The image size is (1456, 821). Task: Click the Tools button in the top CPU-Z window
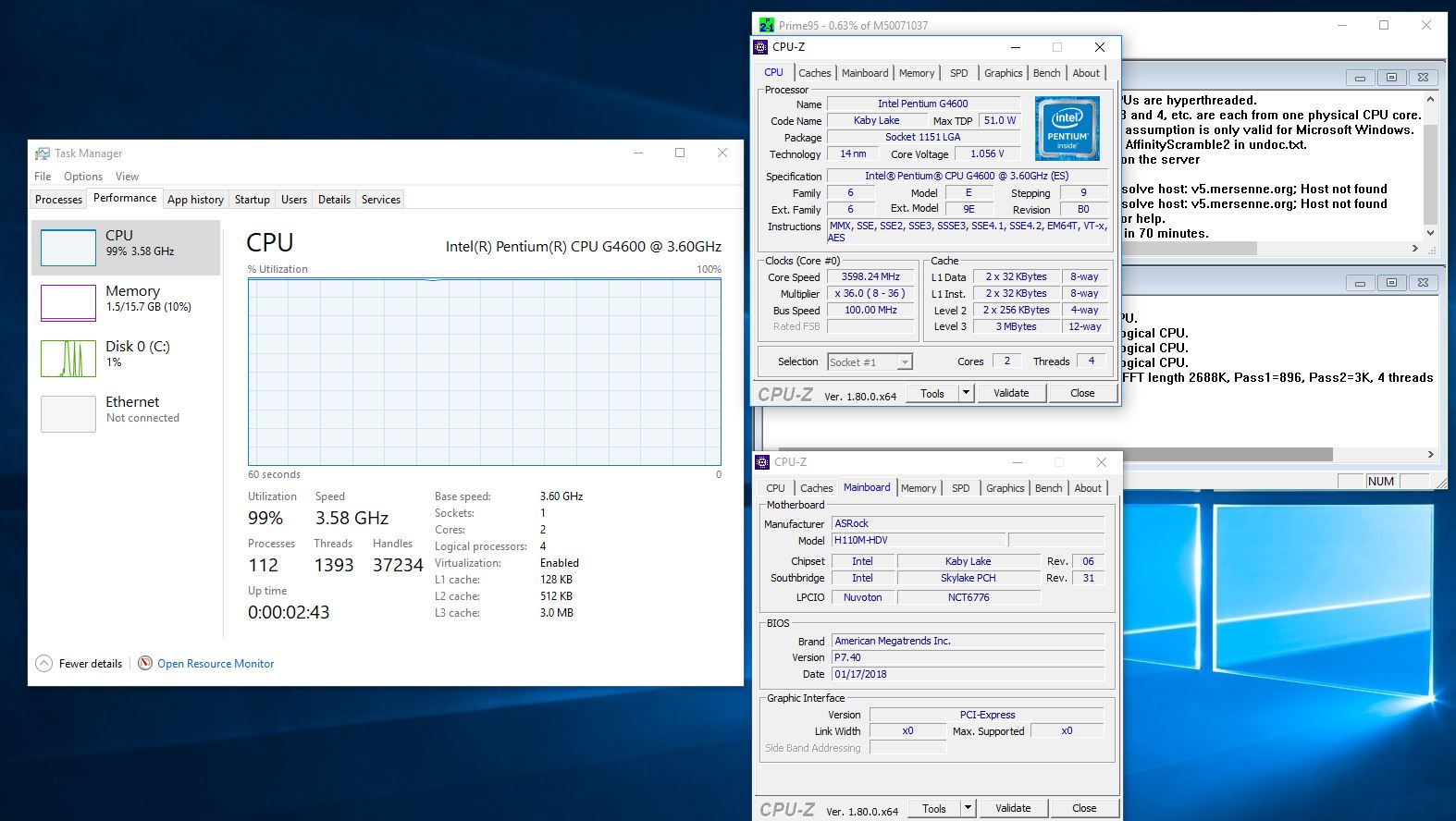point(932,393)
